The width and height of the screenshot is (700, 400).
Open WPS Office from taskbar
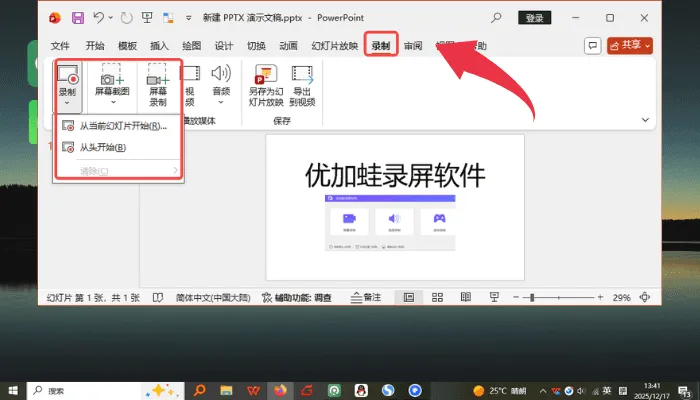[x=253, y=391]
